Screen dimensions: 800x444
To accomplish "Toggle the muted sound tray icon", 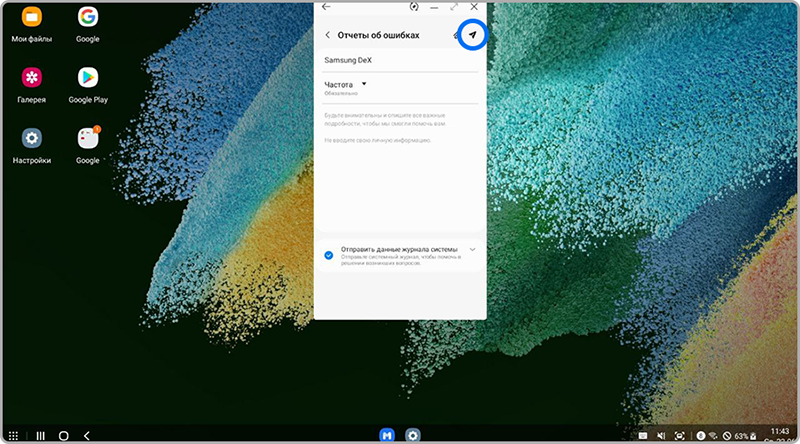I will pyautogui.click(x=661, y=435).
